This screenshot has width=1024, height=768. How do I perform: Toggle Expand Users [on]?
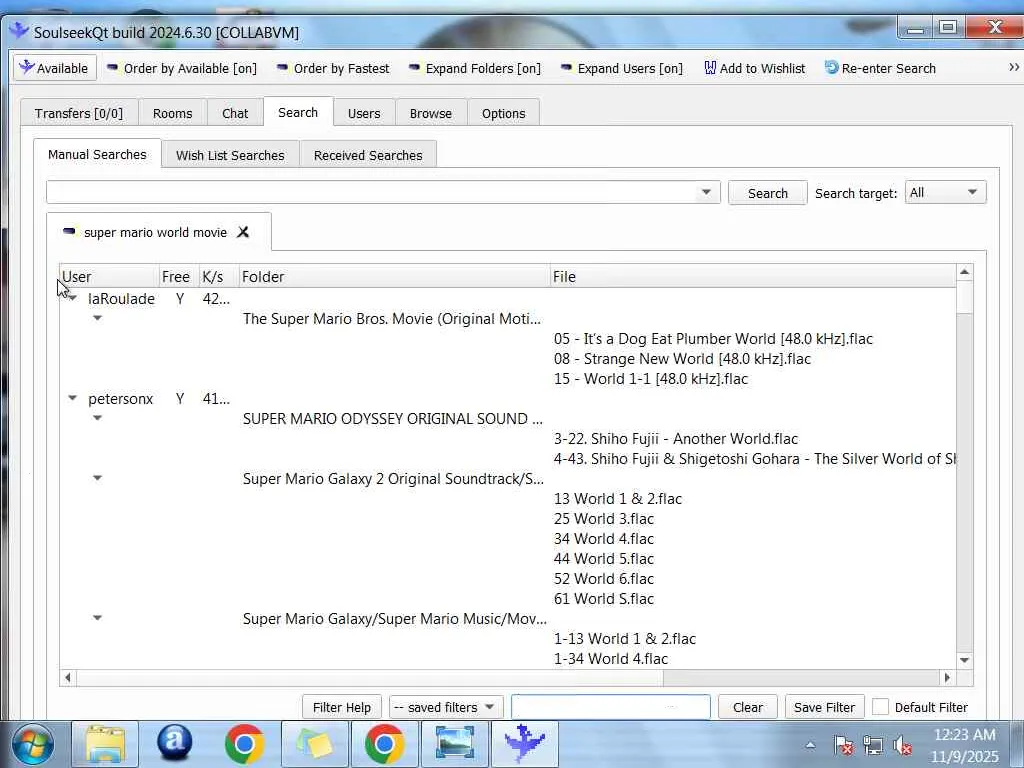tap(622, 68)
